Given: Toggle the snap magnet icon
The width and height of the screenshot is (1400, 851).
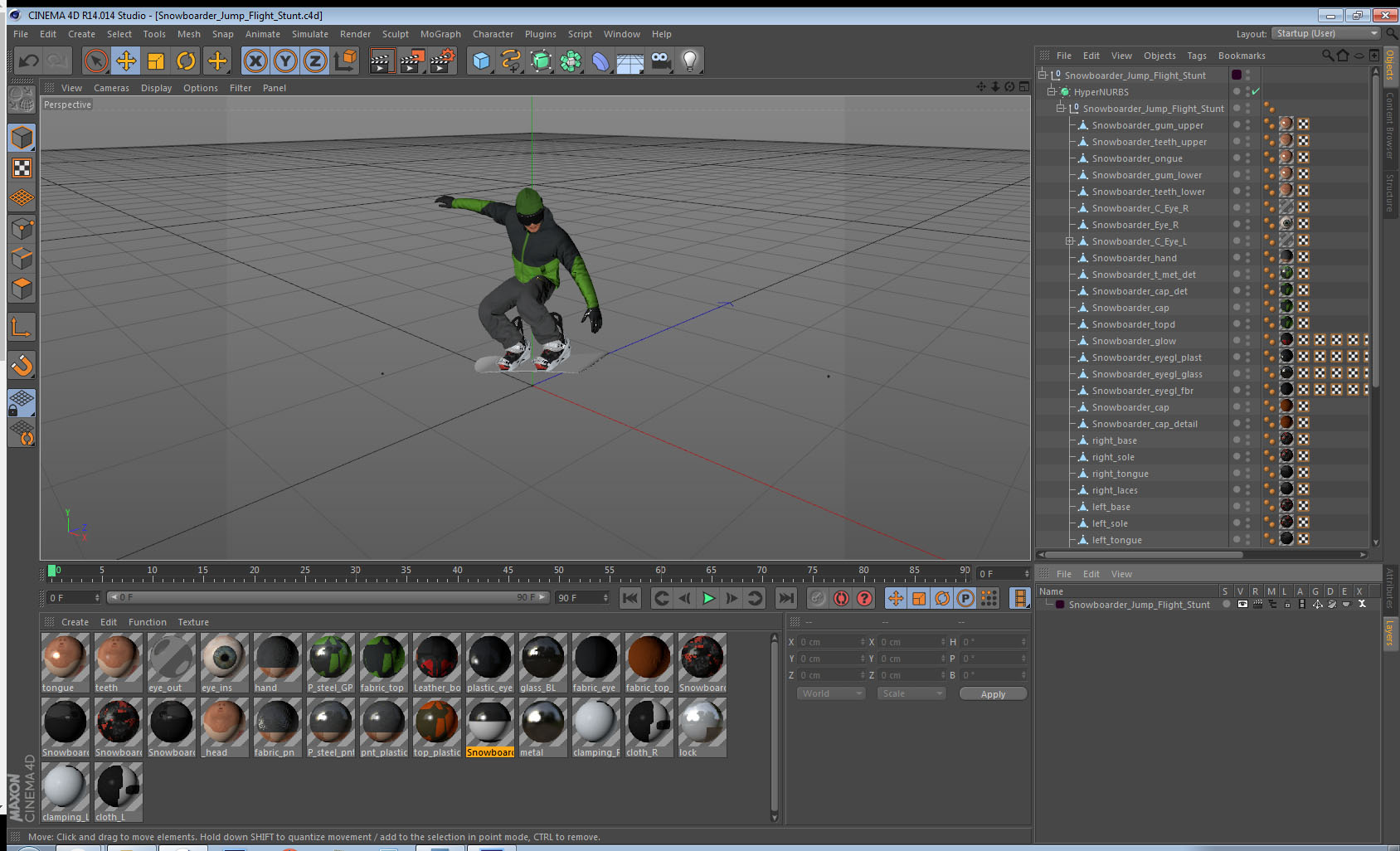Looking at the screenshot, I should click(22, 365).
